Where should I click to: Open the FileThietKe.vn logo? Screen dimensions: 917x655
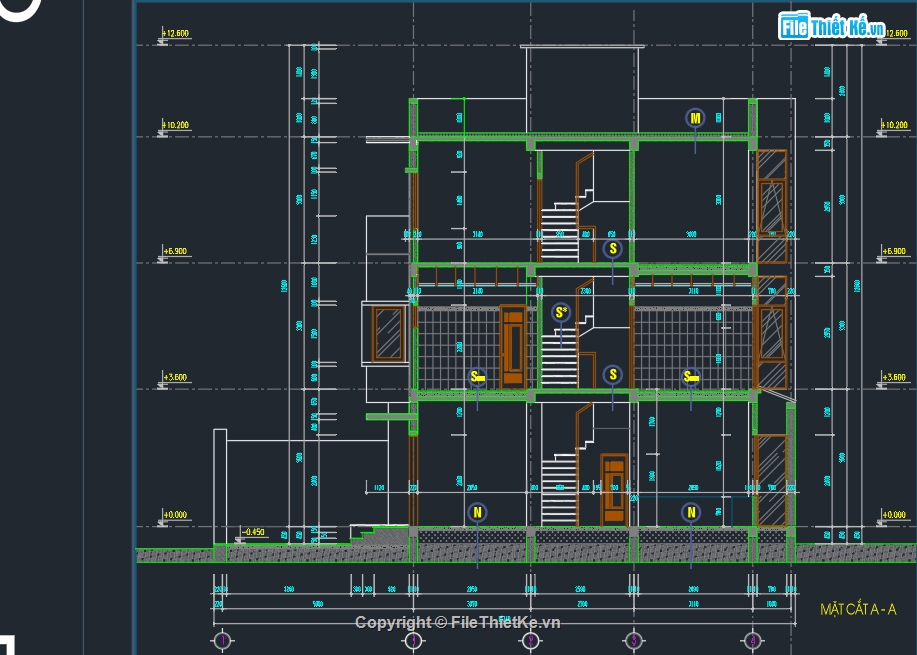(x=833, y=27)
